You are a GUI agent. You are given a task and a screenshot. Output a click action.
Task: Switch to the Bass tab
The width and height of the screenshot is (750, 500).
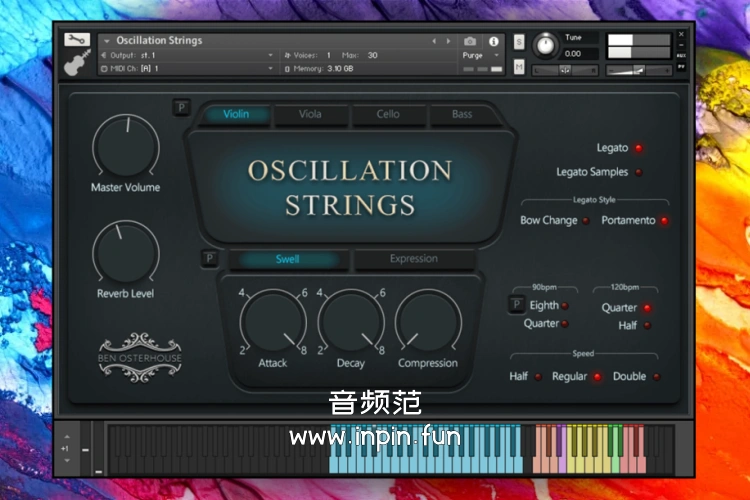pyautogui.click(x=462, y=114)
